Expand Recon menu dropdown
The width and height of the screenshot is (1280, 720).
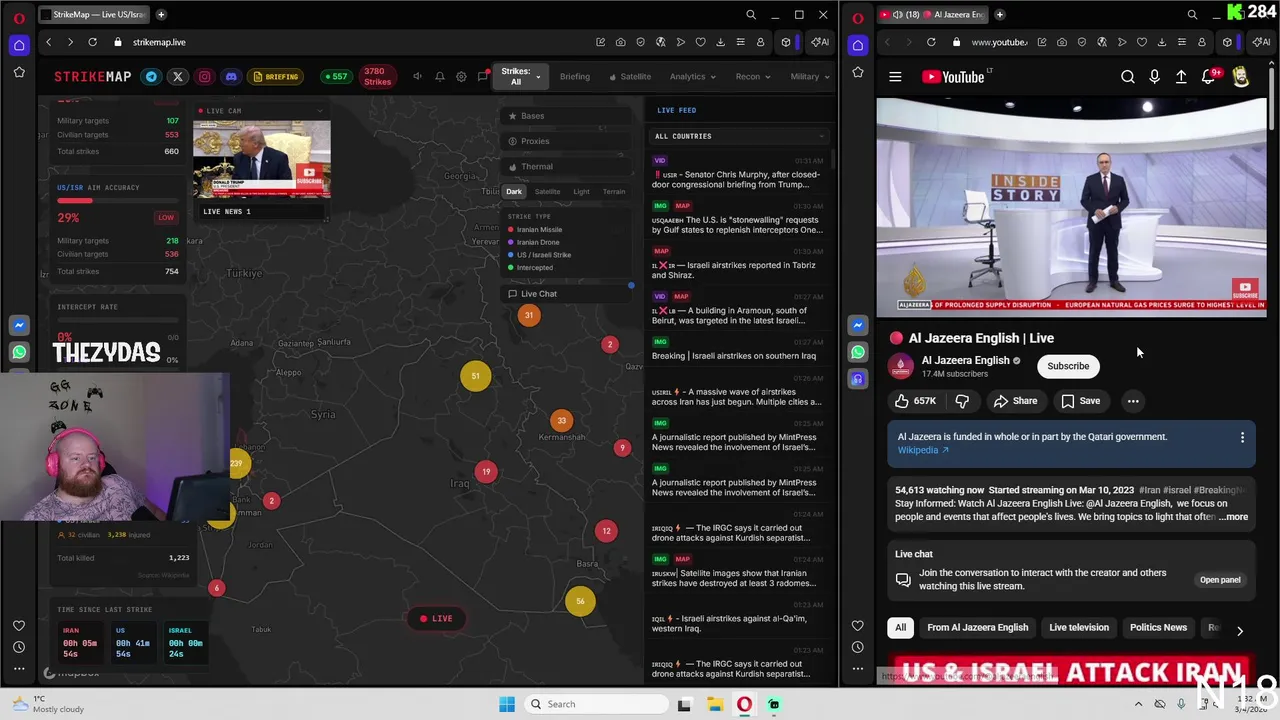point(752,77)
